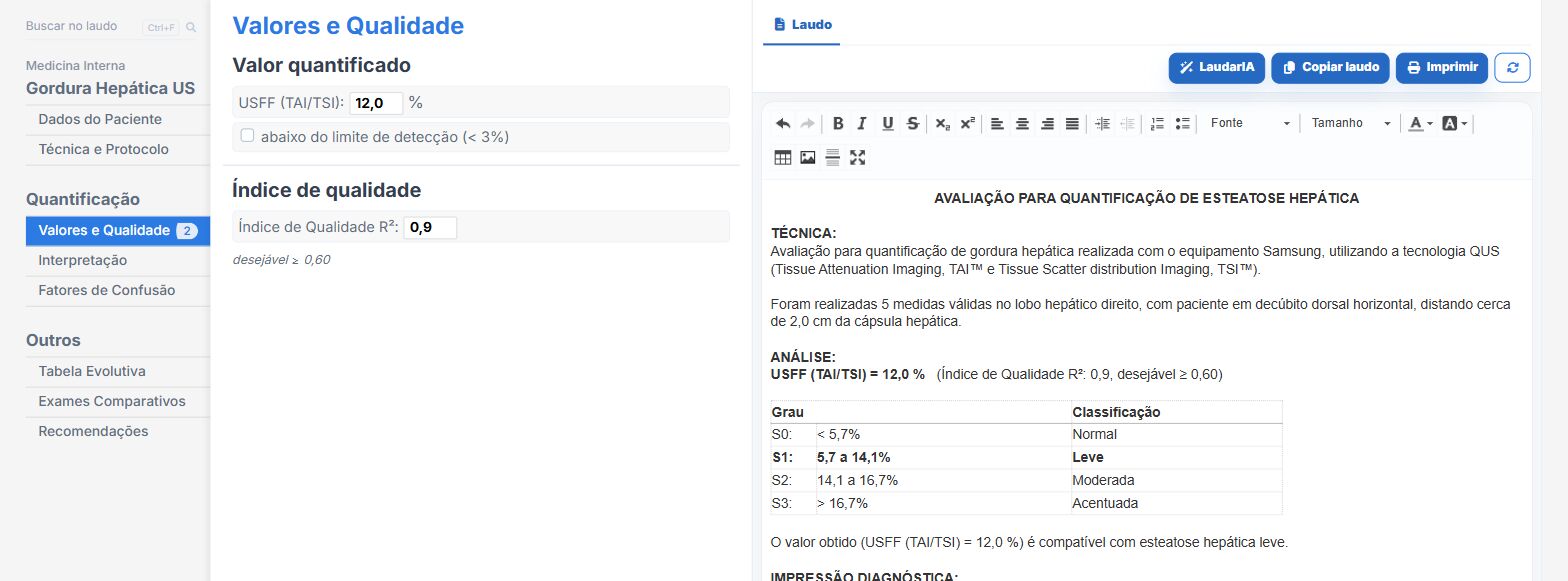Viewport: 1568px width, 581px height.
Task: Click the 'S0:' grade cell
Action: tap(793, 434)
